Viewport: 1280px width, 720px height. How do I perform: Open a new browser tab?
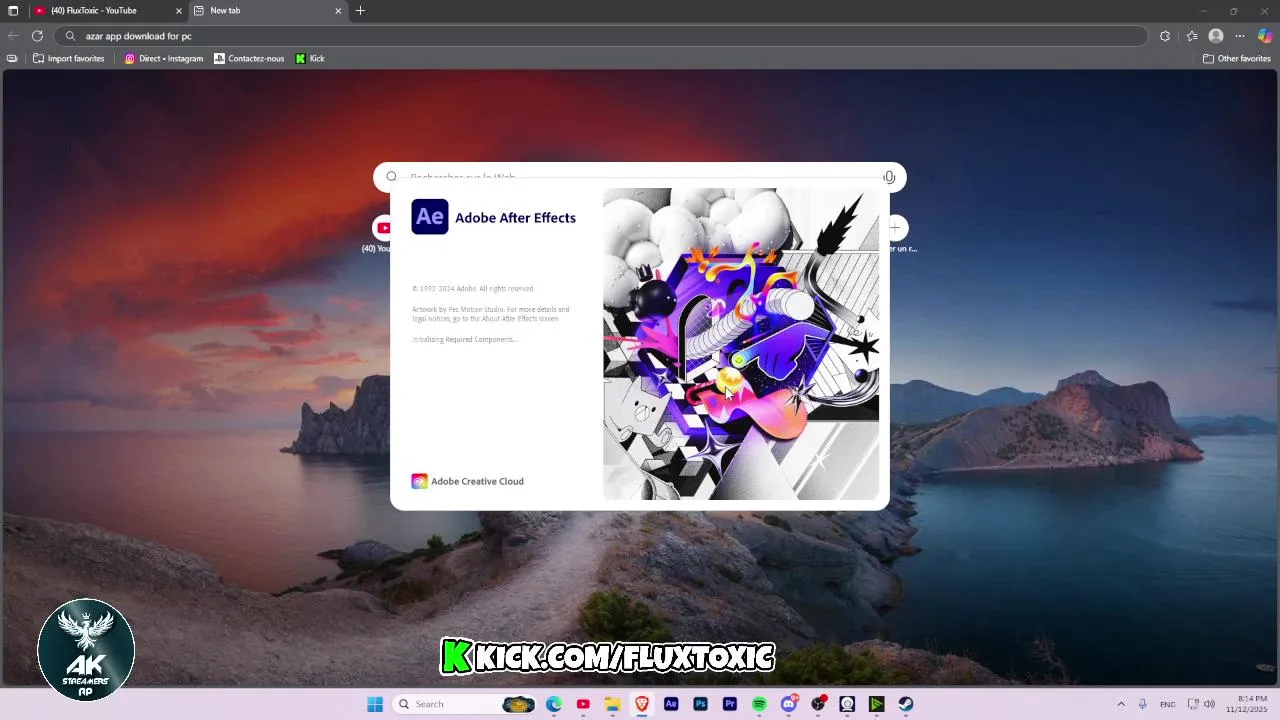(360, 11)
